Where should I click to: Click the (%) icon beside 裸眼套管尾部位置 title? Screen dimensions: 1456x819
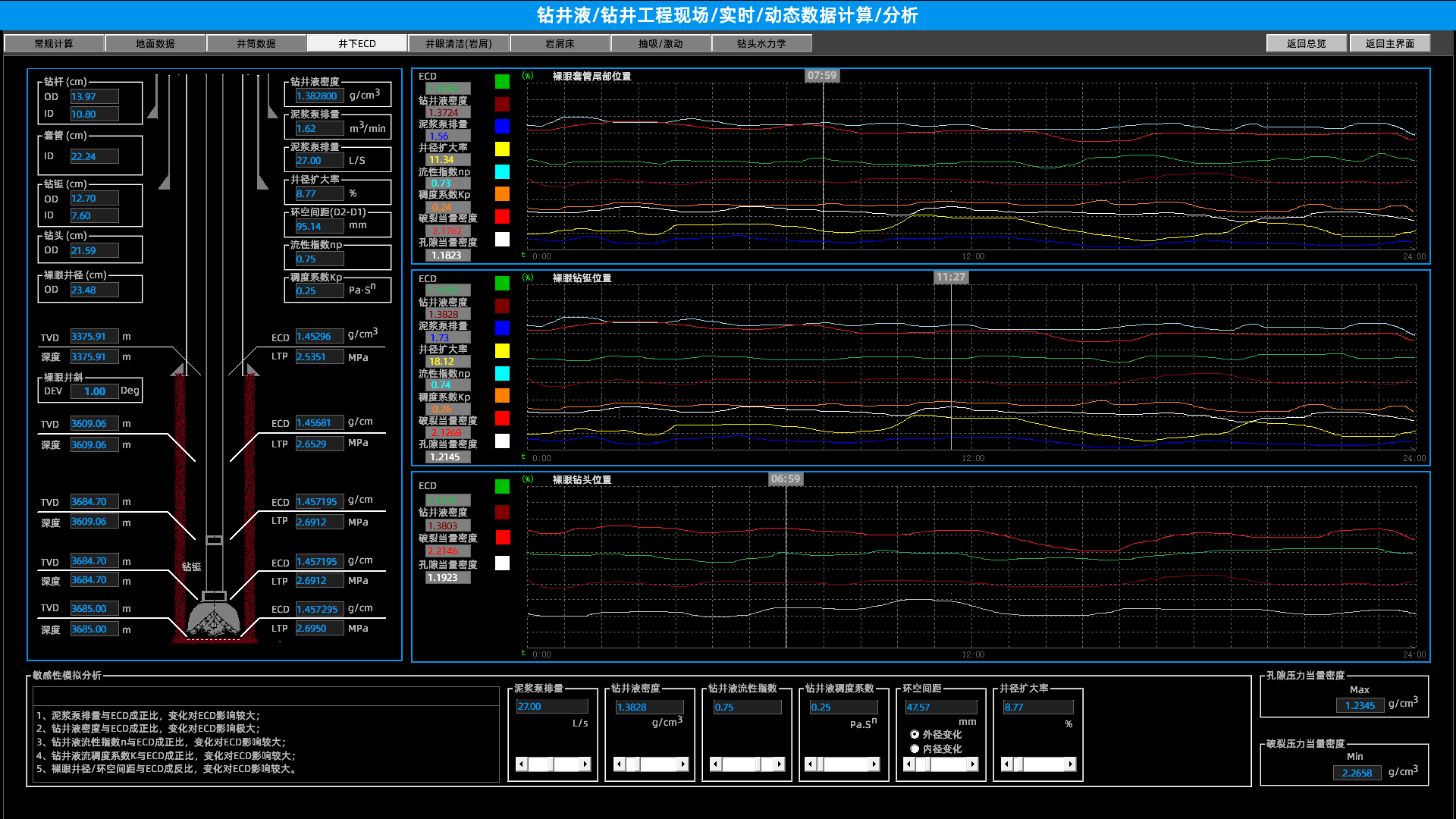coord(528,76)
